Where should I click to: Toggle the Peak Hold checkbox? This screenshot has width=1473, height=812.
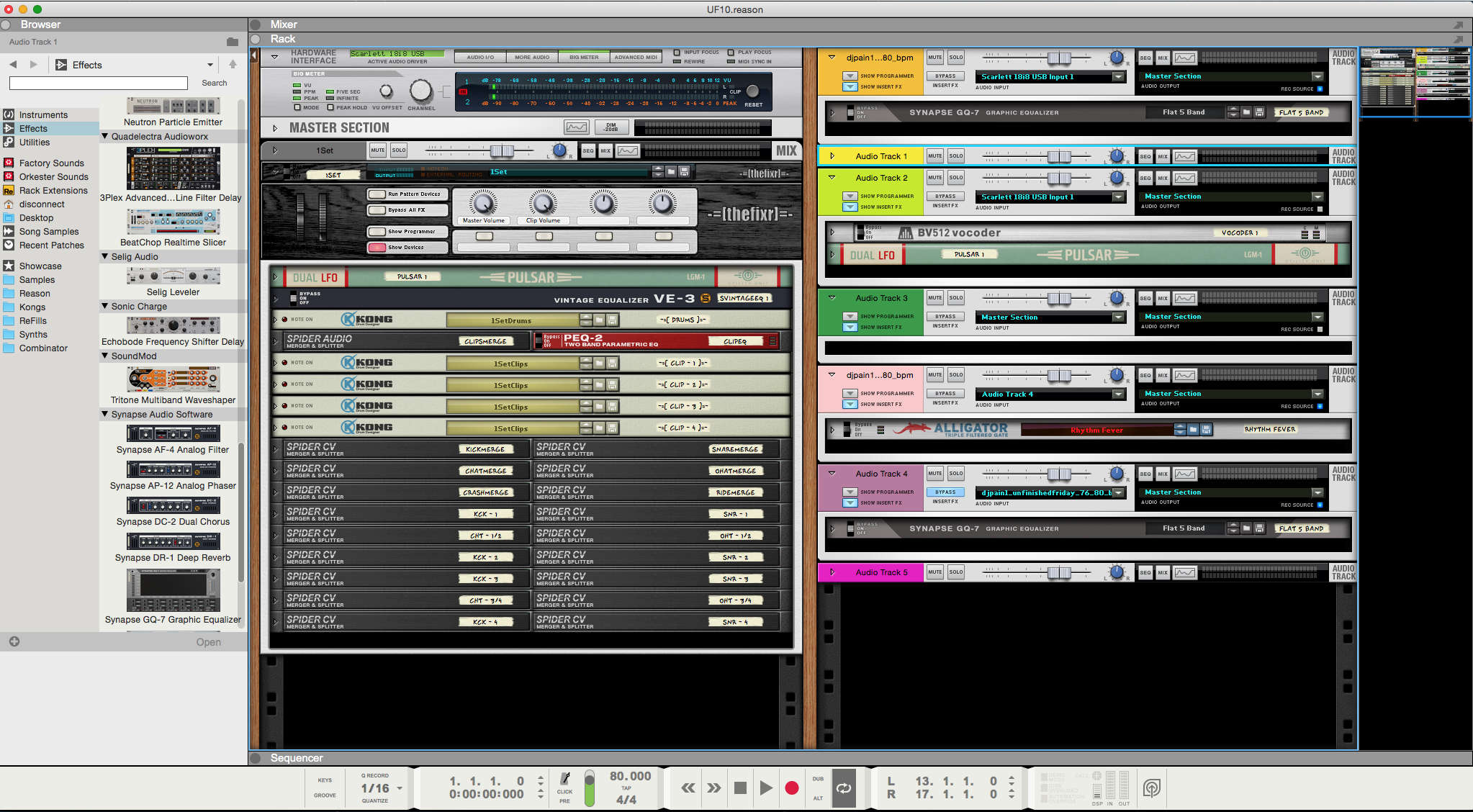click(330, 108)
